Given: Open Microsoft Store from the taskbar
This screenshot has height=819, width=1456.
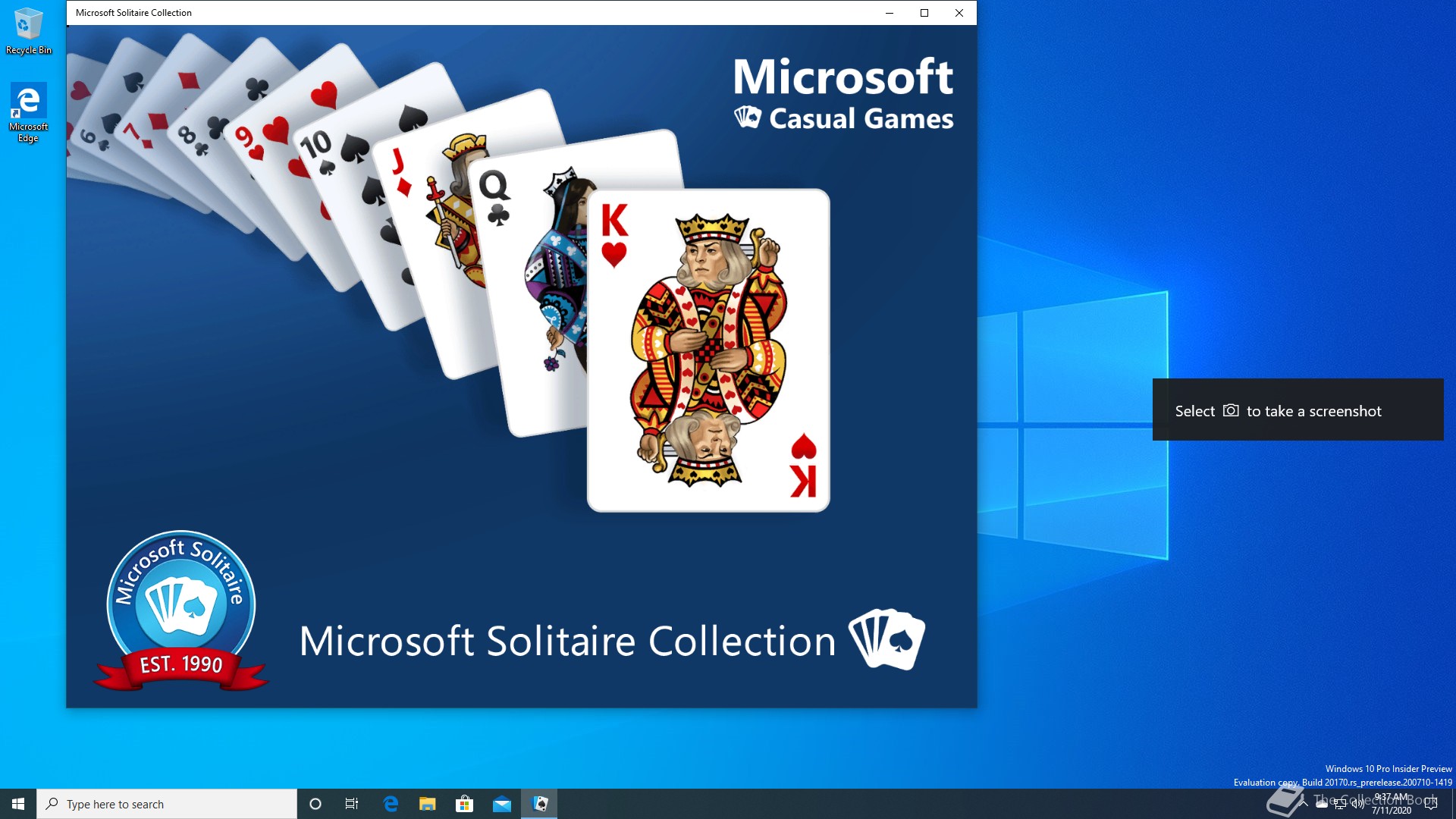Looking at the screenshot, I should pyautogui.click(x=464, y=804).
